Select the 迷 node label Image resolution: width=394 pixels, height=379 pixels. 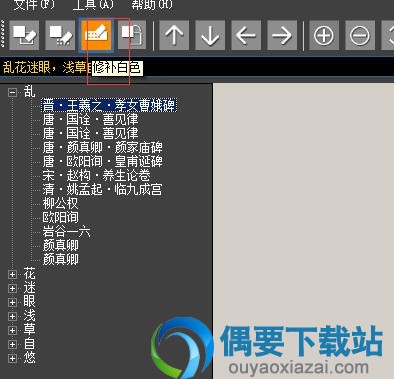pyautogui.click(x=29, y=288)
